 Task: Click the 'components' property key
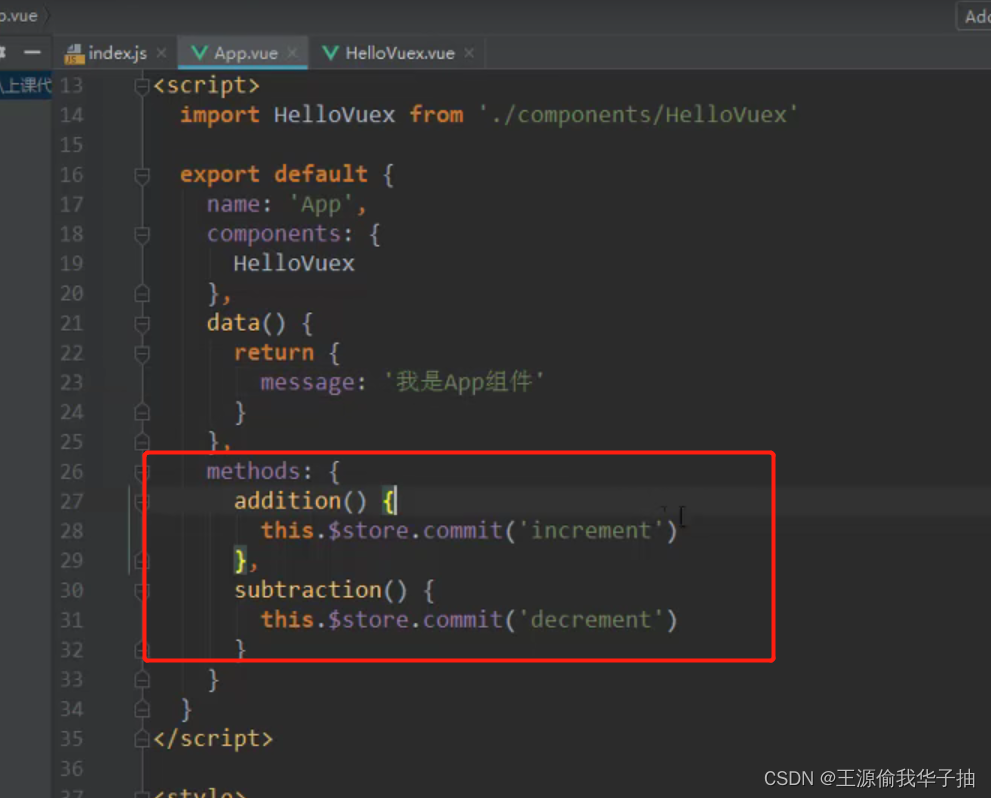tap(274, 234)
